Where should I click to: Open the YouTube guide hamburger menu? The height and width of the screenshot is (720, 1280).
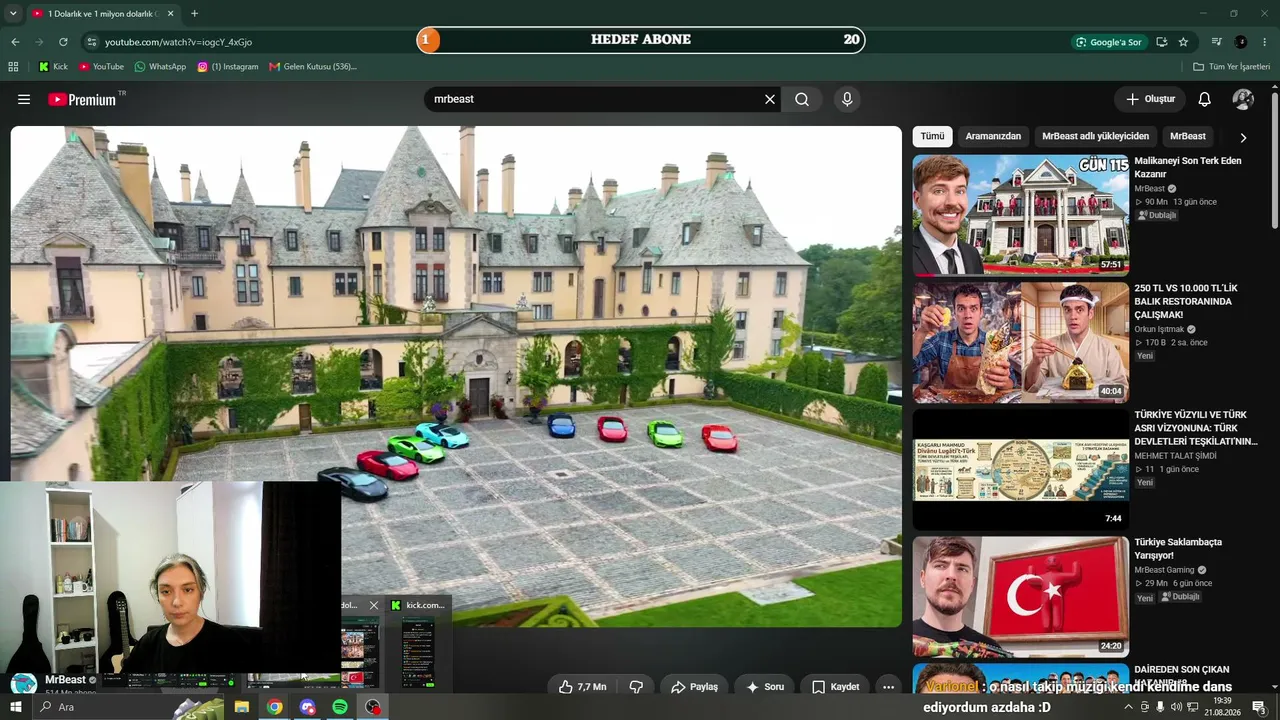pos(24,99)
